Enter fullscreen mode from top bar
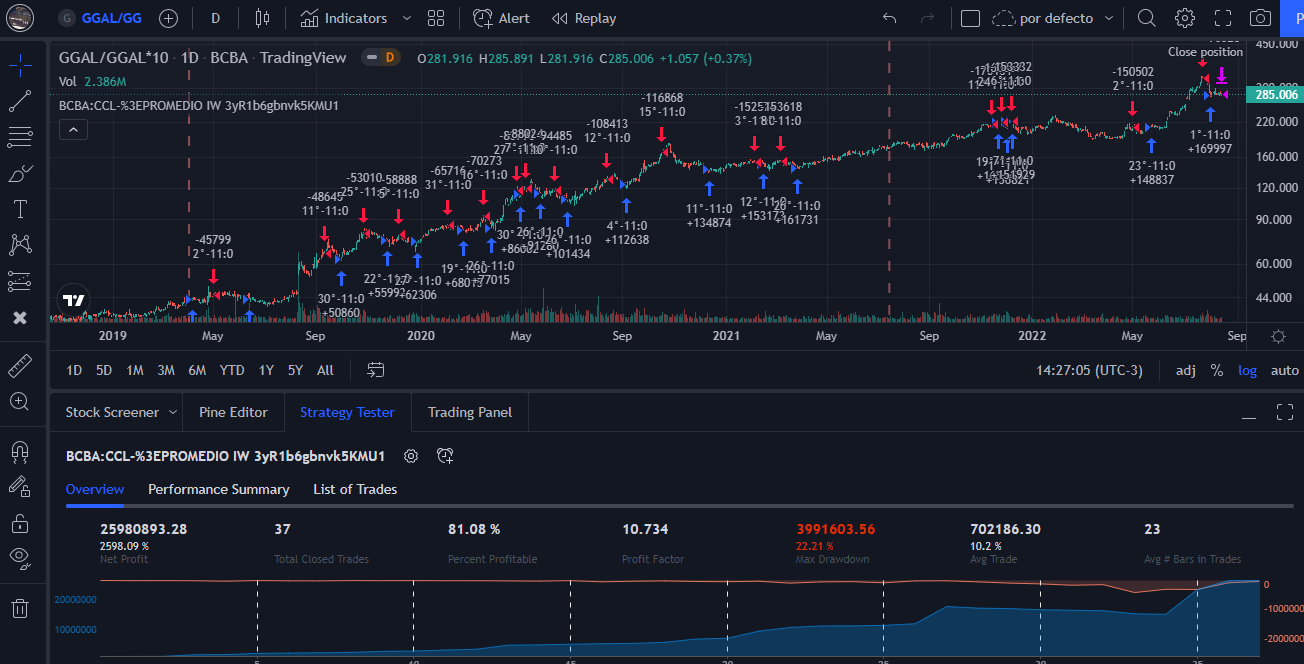 1223,18
